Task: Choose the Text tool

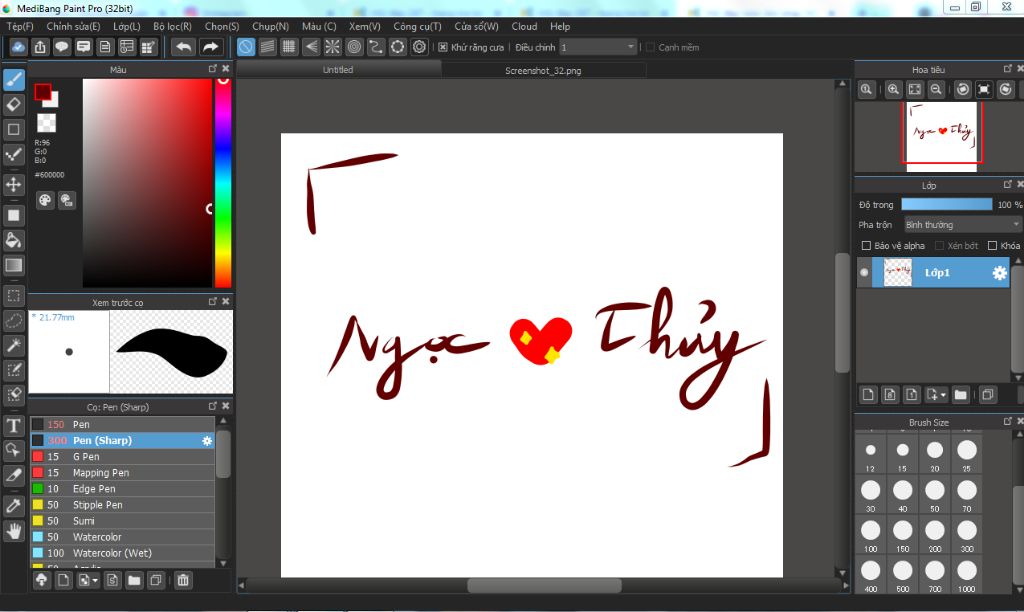Action: [14, 426]
